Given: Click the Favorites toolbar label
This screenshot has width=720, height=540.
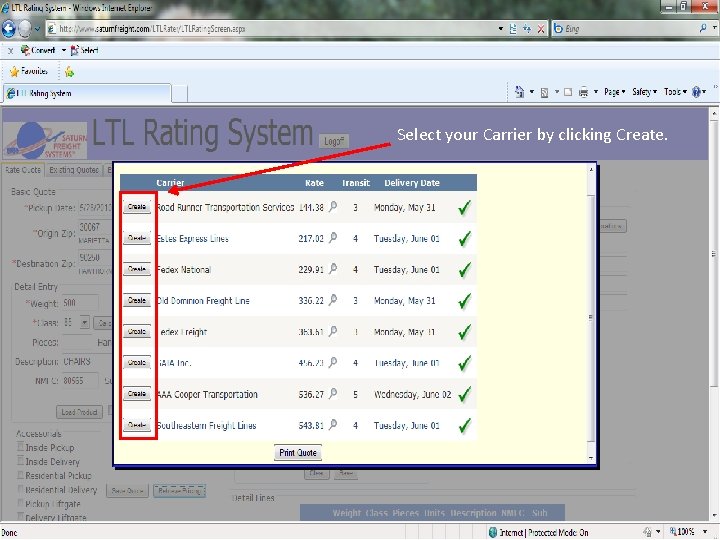Looking at the screenshot, I should click(34, 72).
